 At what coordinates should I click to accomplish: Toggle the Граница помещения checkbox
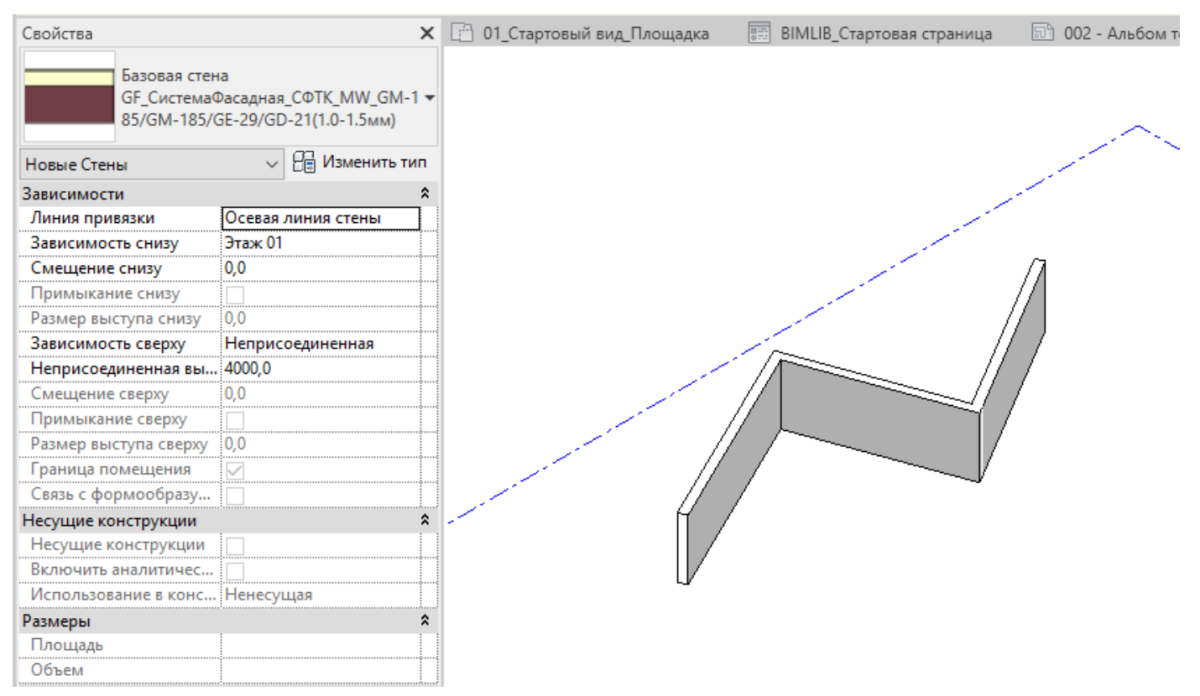[x=234, y=470]
